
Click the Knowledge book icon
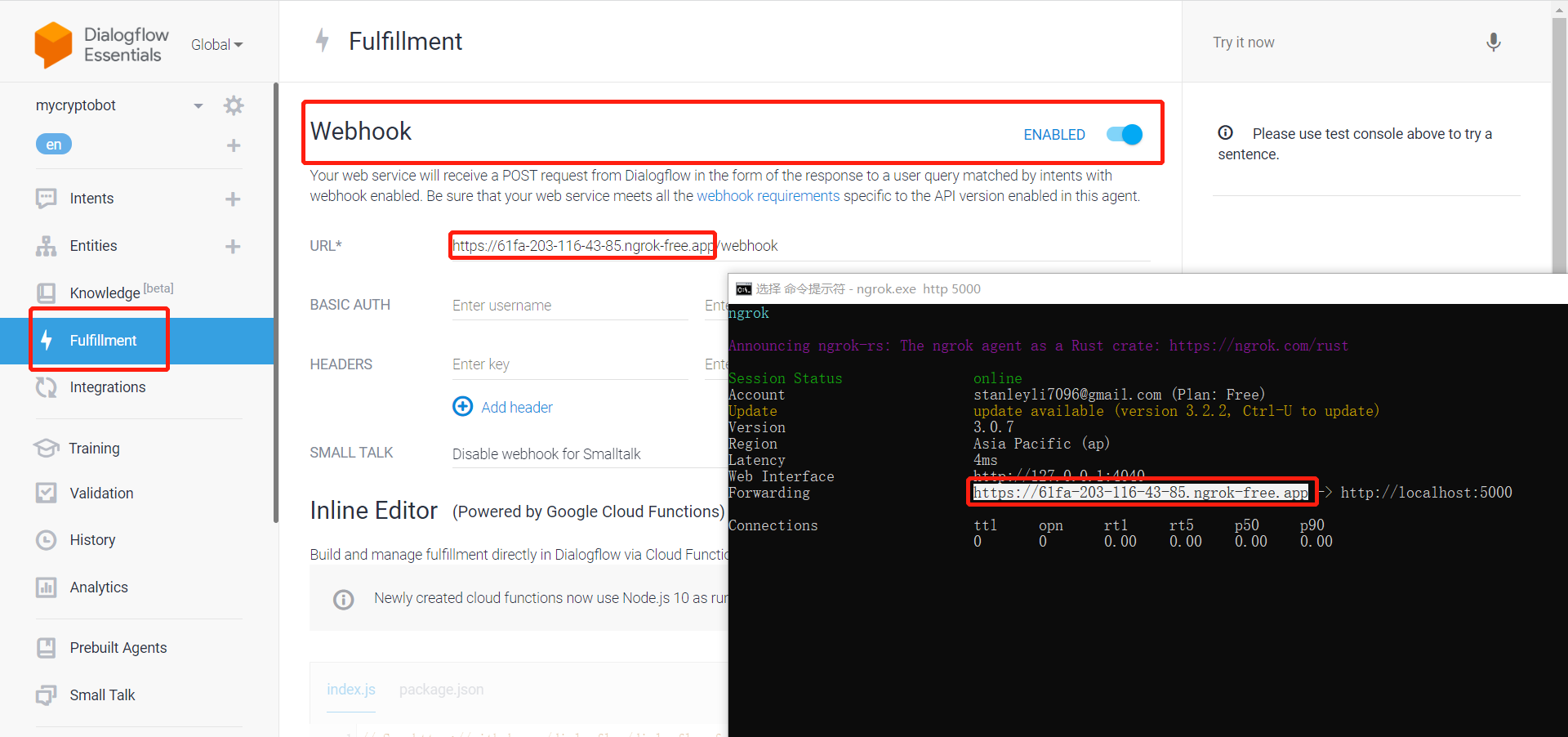[47, 293]
